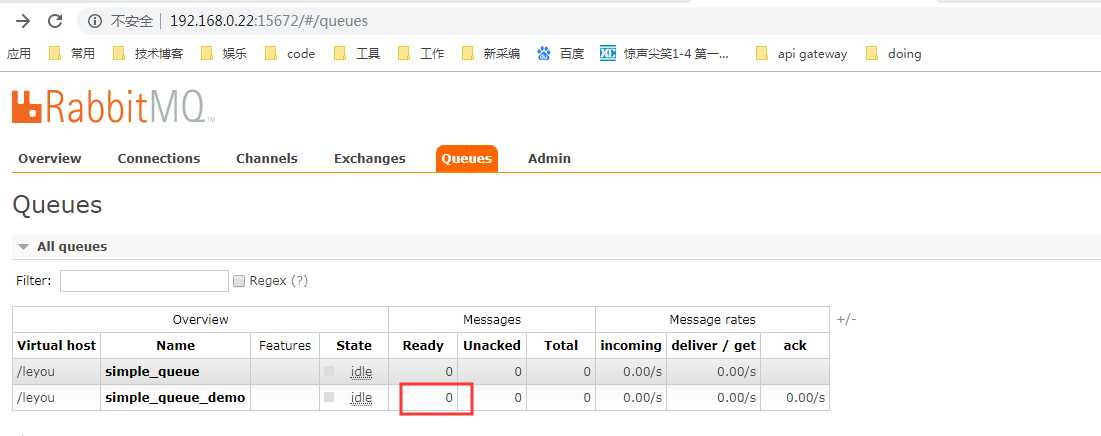The image size is (1101, 436).
Task: Click the +/- column chooser
Action: tap(846, 319)
